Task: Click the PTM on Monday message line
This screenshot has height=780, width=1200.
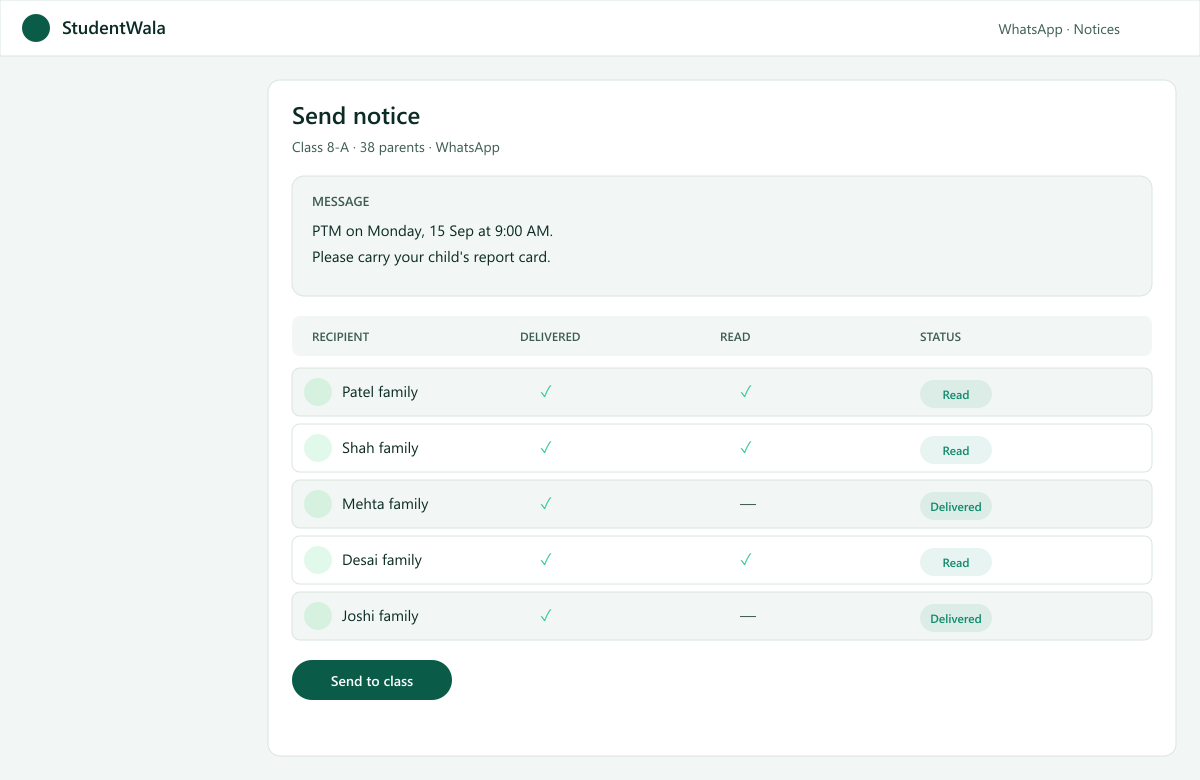Action: tap(432, 231)
